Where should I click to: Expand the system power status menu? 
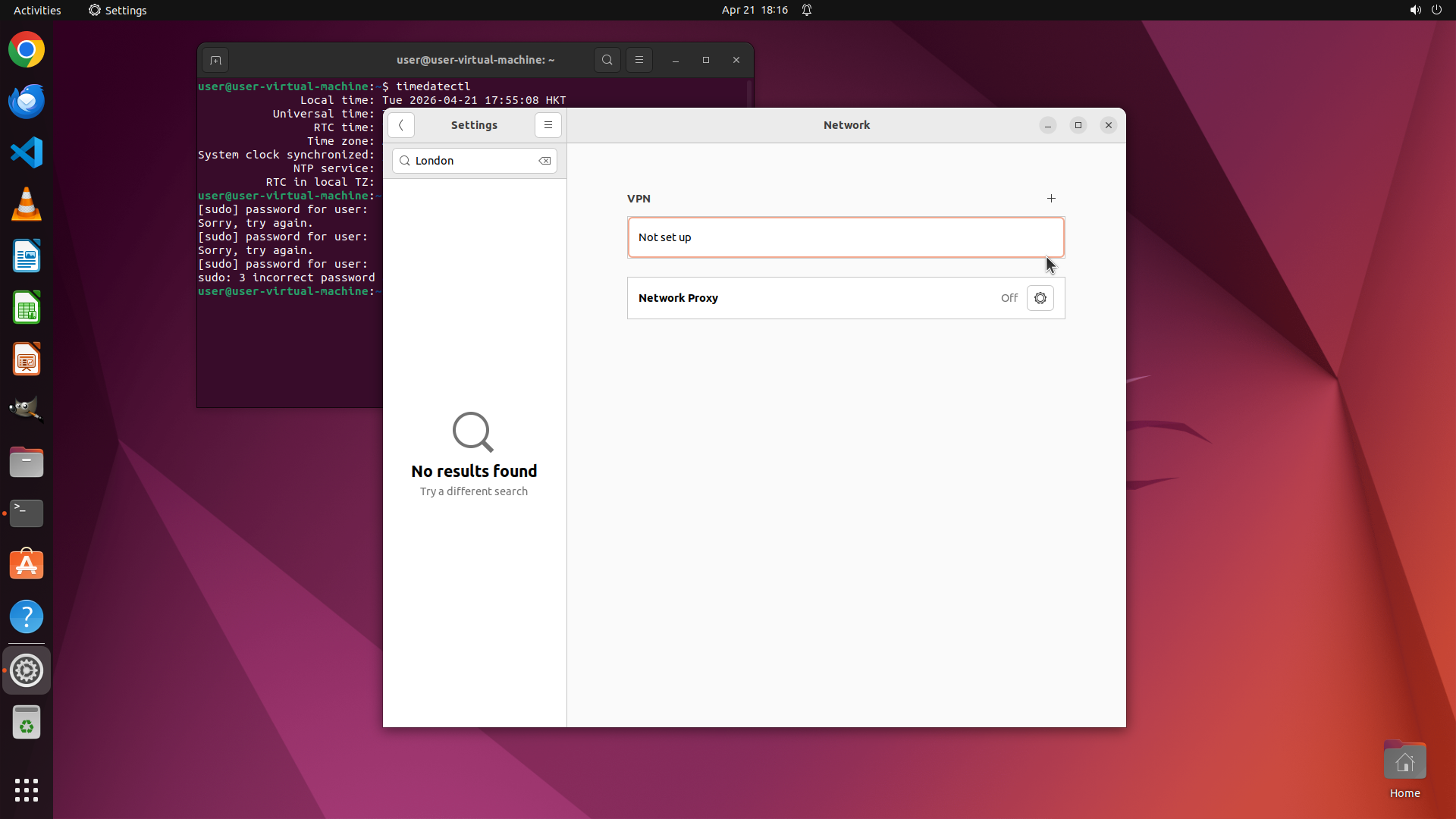(x=1436, y=10)
